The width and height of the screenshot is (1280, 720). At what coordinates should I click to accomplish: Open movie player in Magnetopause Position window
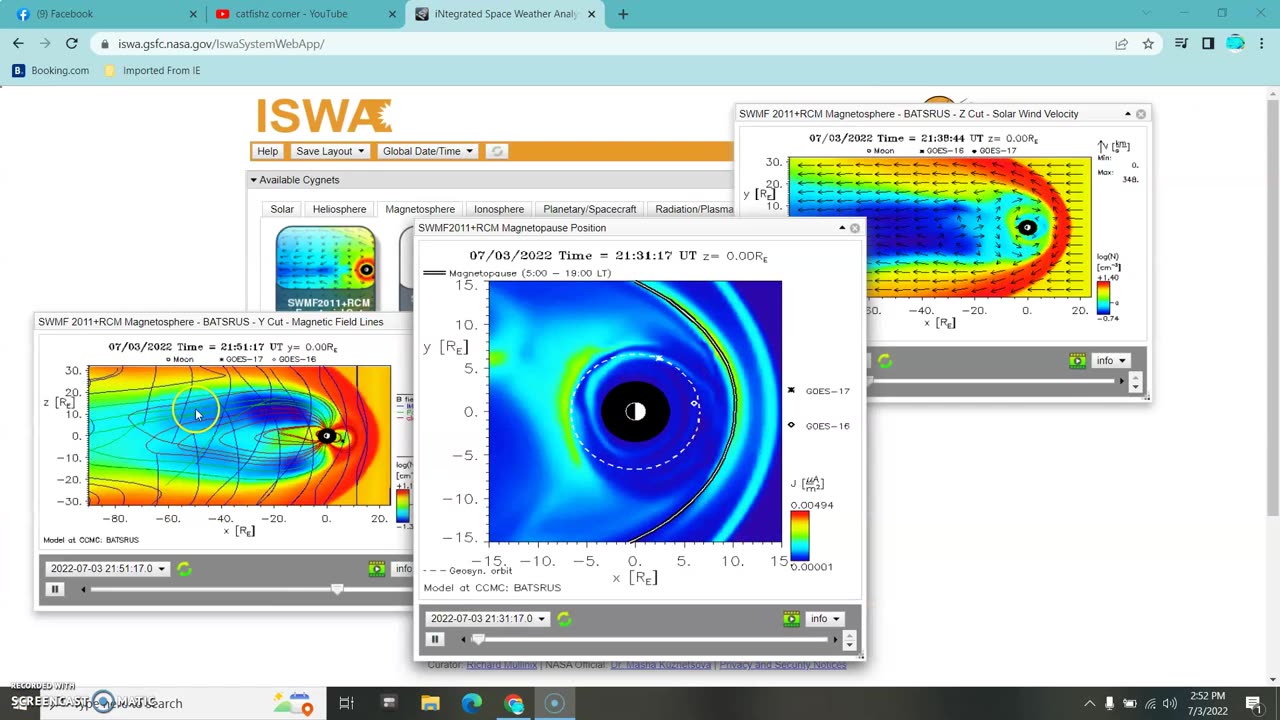[x=791, y=619]
